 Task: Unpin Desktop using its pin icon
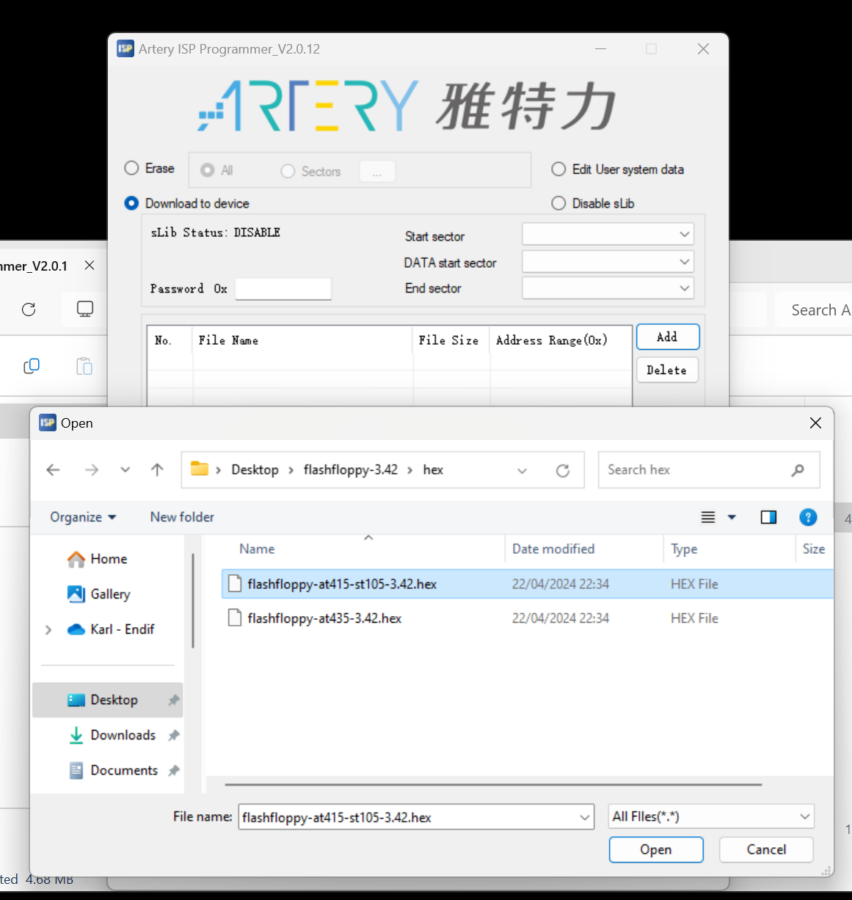click(173, 700)
